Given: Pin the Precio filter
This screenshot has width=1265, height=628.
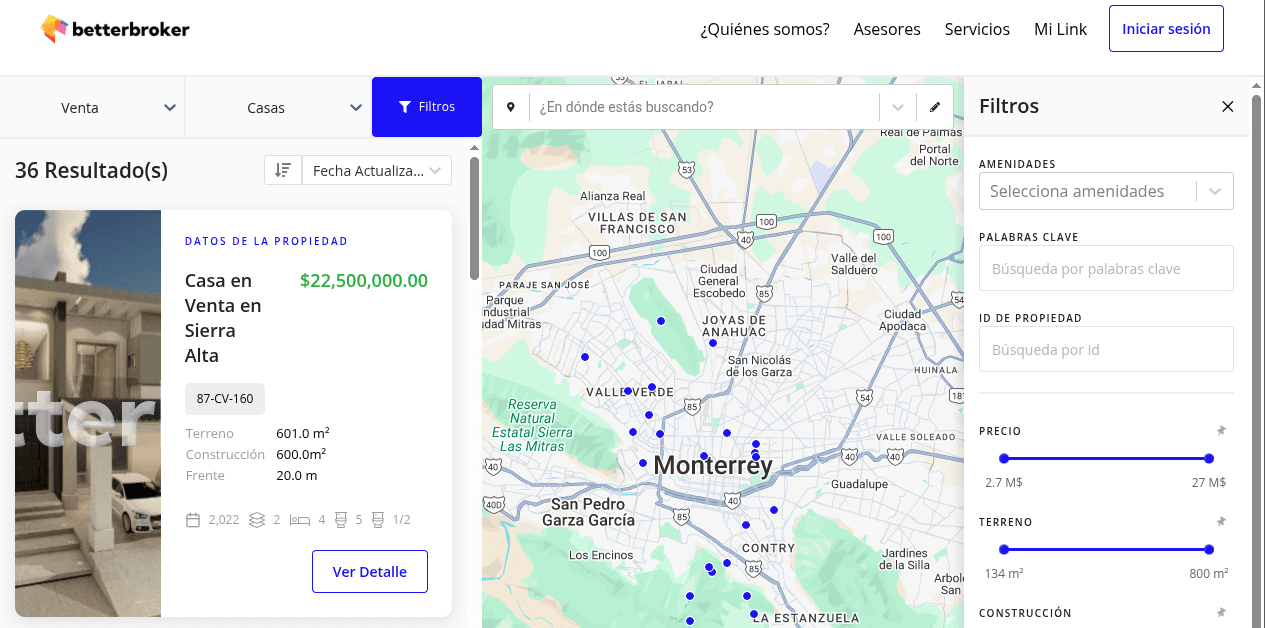Looking at the screenshot, I should click(x=1220, y=431).
